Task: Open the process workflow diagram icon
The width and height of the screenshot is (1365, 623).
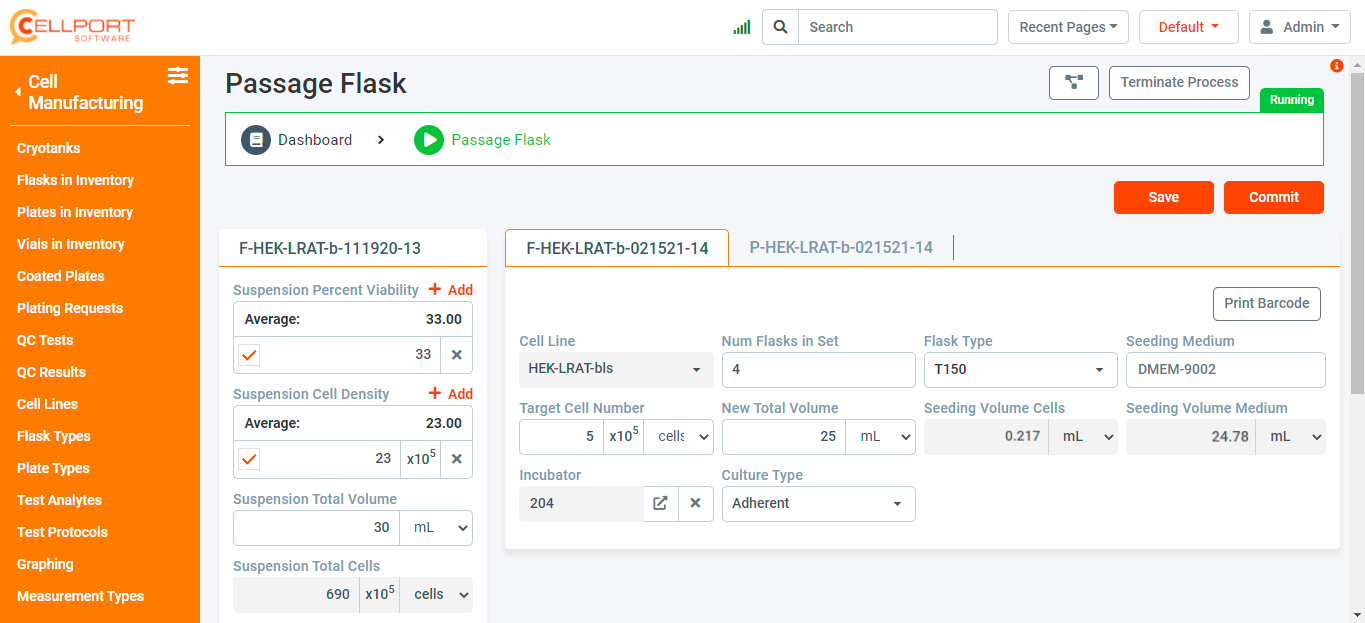Action: pos(1074,83)
